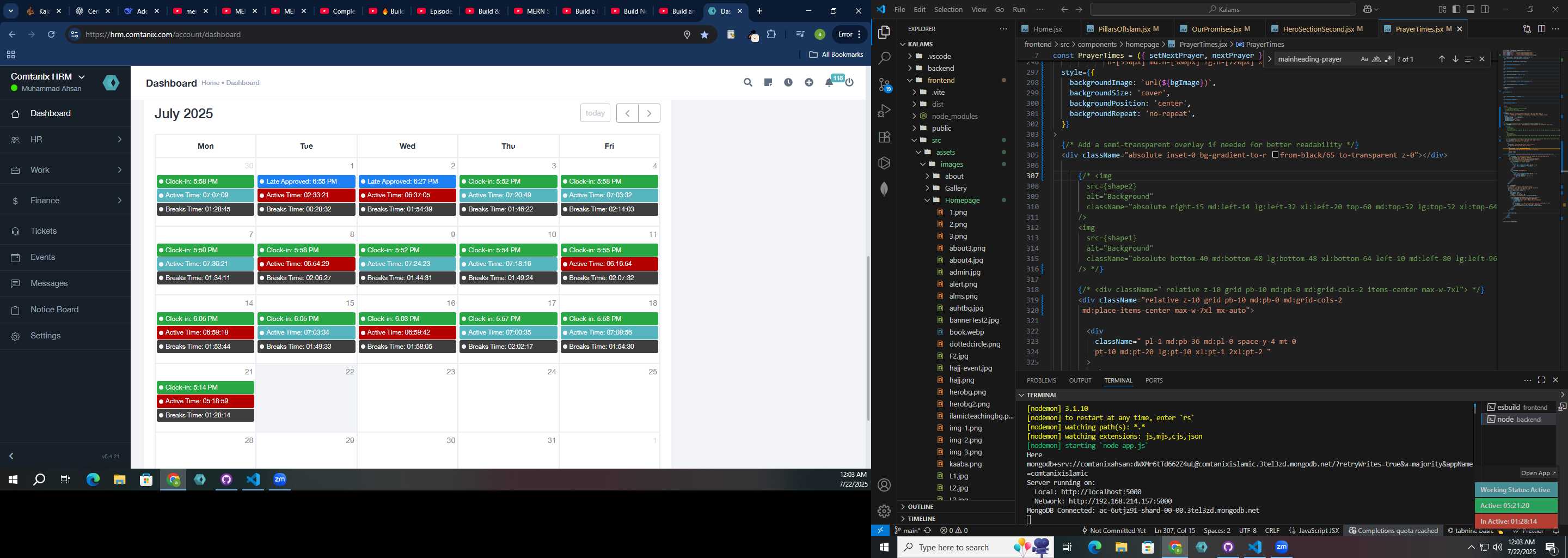The width and height of the screenshot is (1568, 558).
Task: Toggle Match Case in find widget
Action: coord(1364,59)
